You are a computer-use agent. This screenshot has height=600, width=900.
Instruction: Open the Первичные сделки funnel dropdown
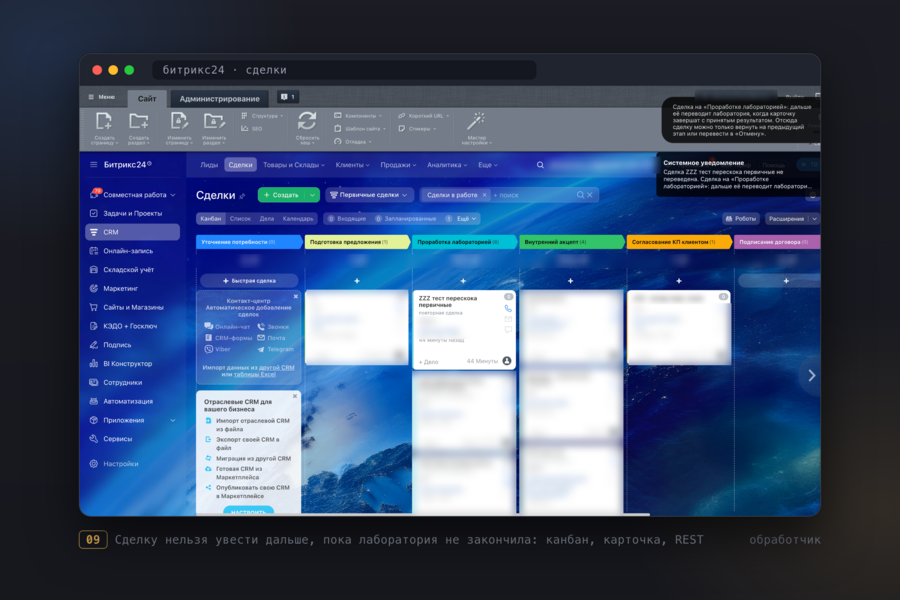(369, 195)
